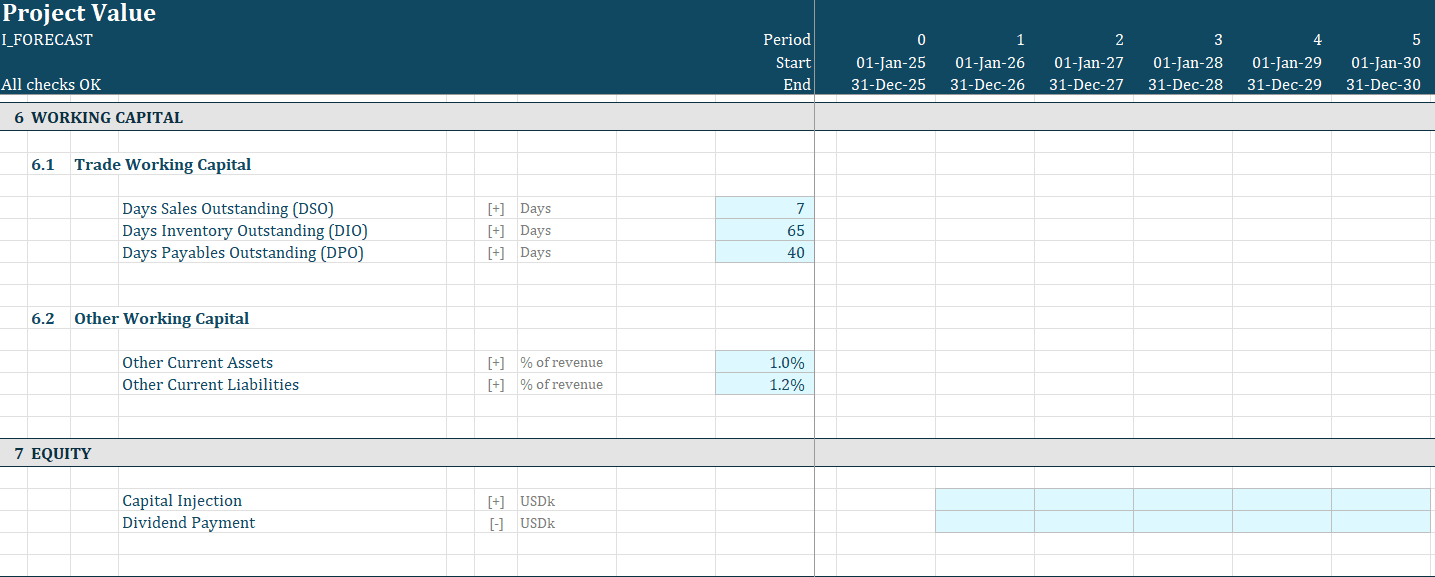Select the Other Current Assets 1.0% cell
The height and width of the screenshot is (577, 1435).
coord(765,362)
